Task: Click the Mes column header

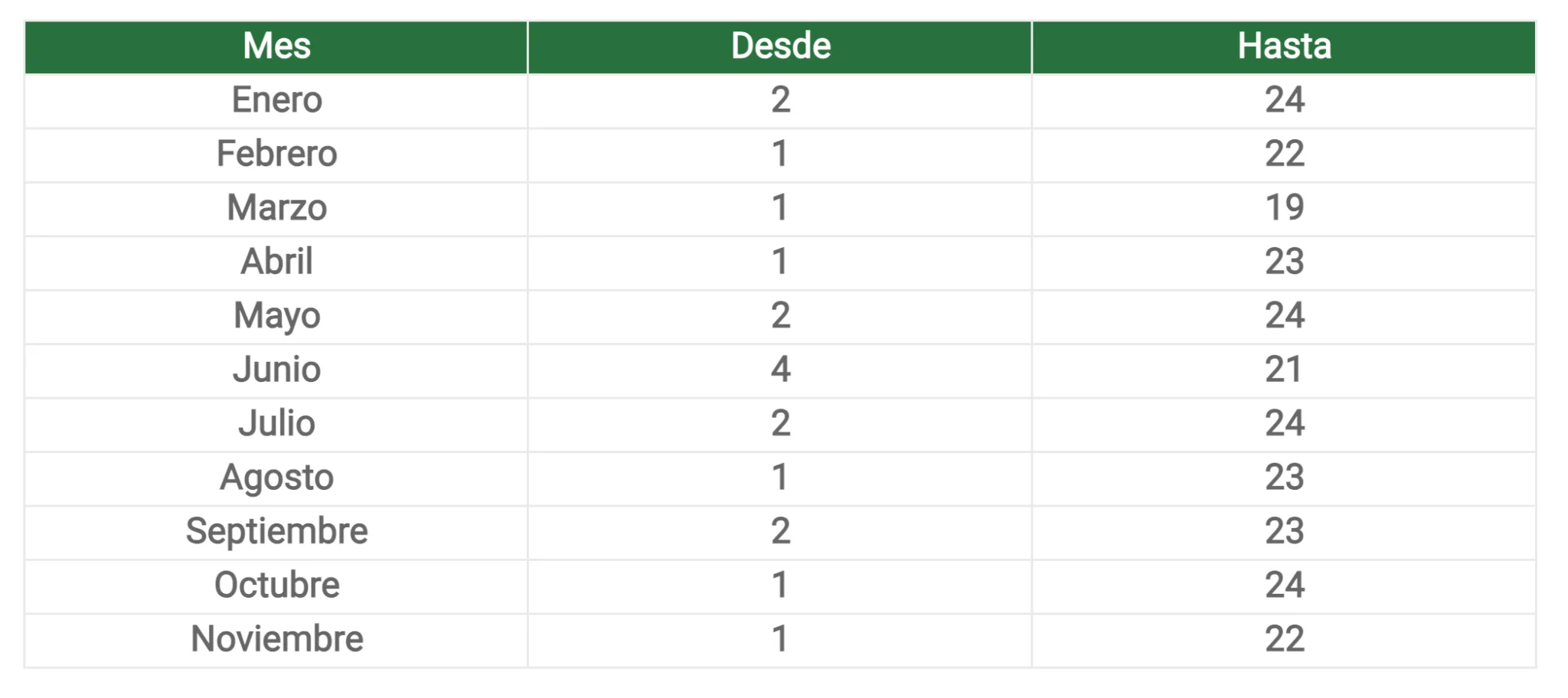Action: pos(276,47)
